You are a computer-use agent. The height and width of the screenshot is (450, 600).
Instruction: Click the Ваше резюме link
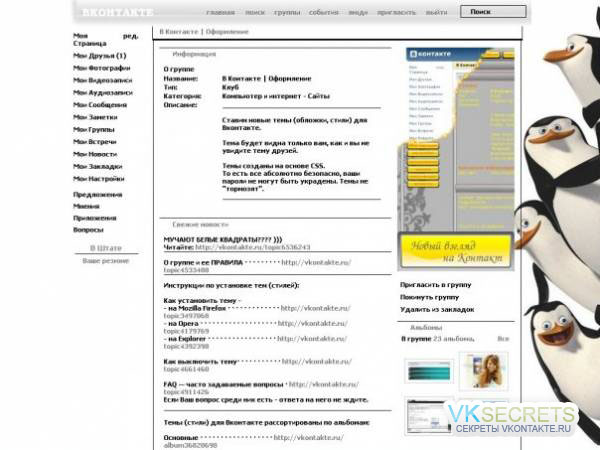coord(106,261)
